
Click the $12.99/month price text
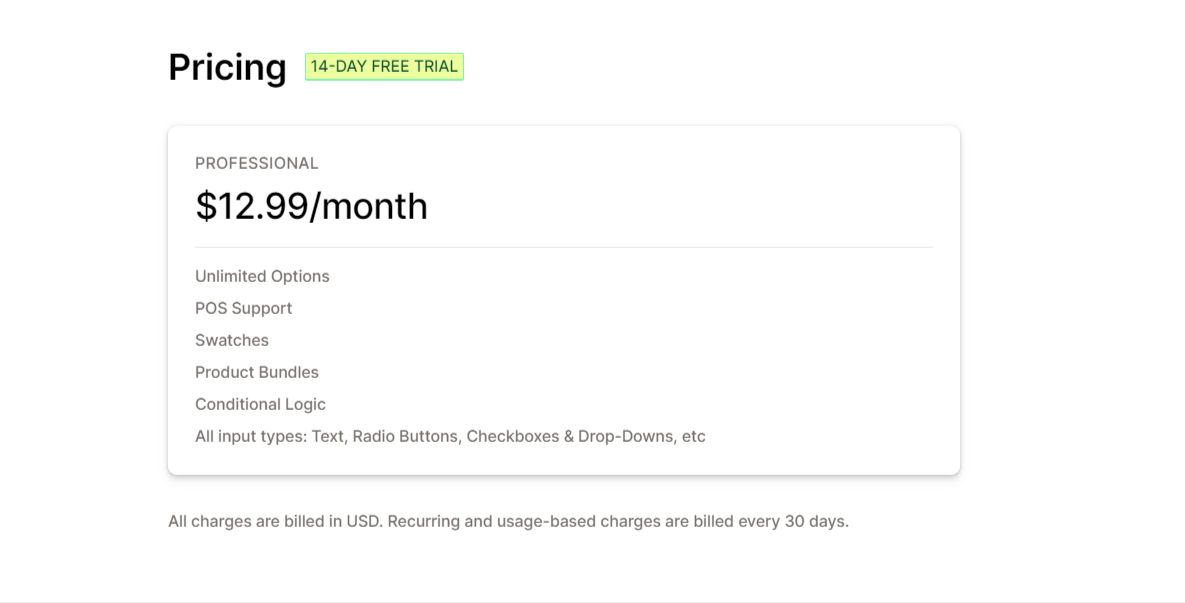click(311, 206)
